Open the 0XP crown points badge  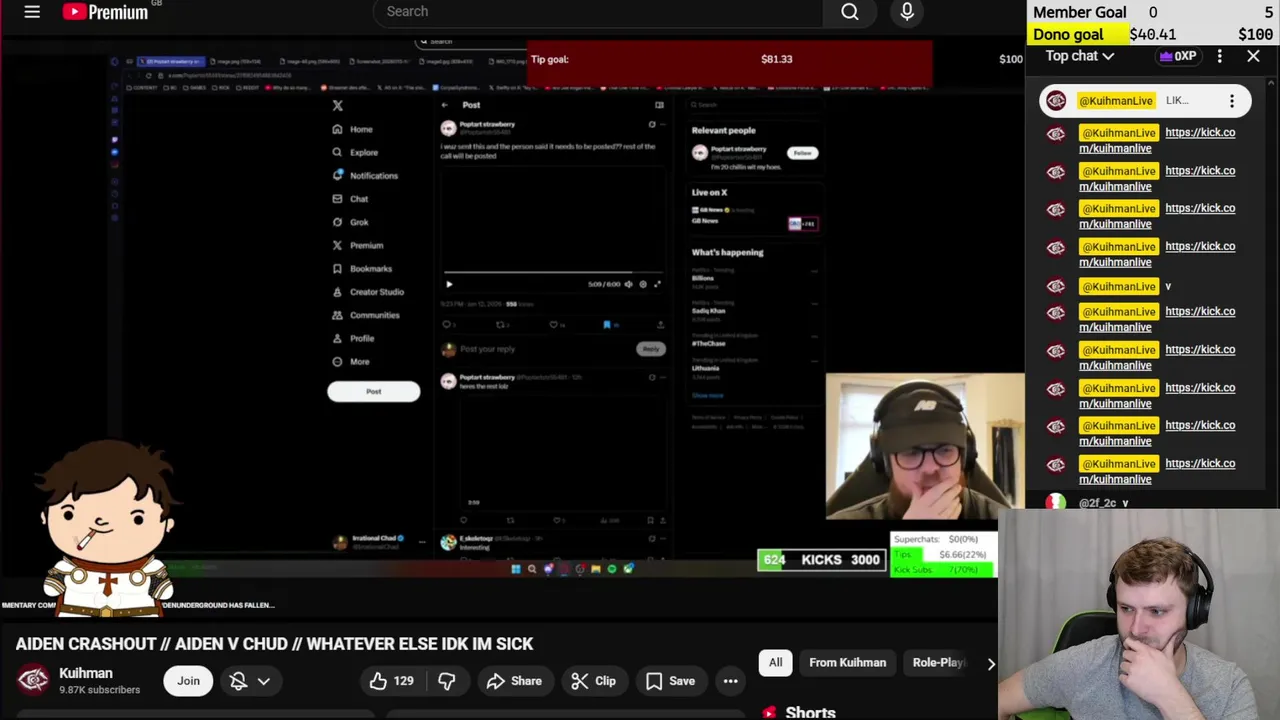pyautogui.click(x=1178, y=56)
